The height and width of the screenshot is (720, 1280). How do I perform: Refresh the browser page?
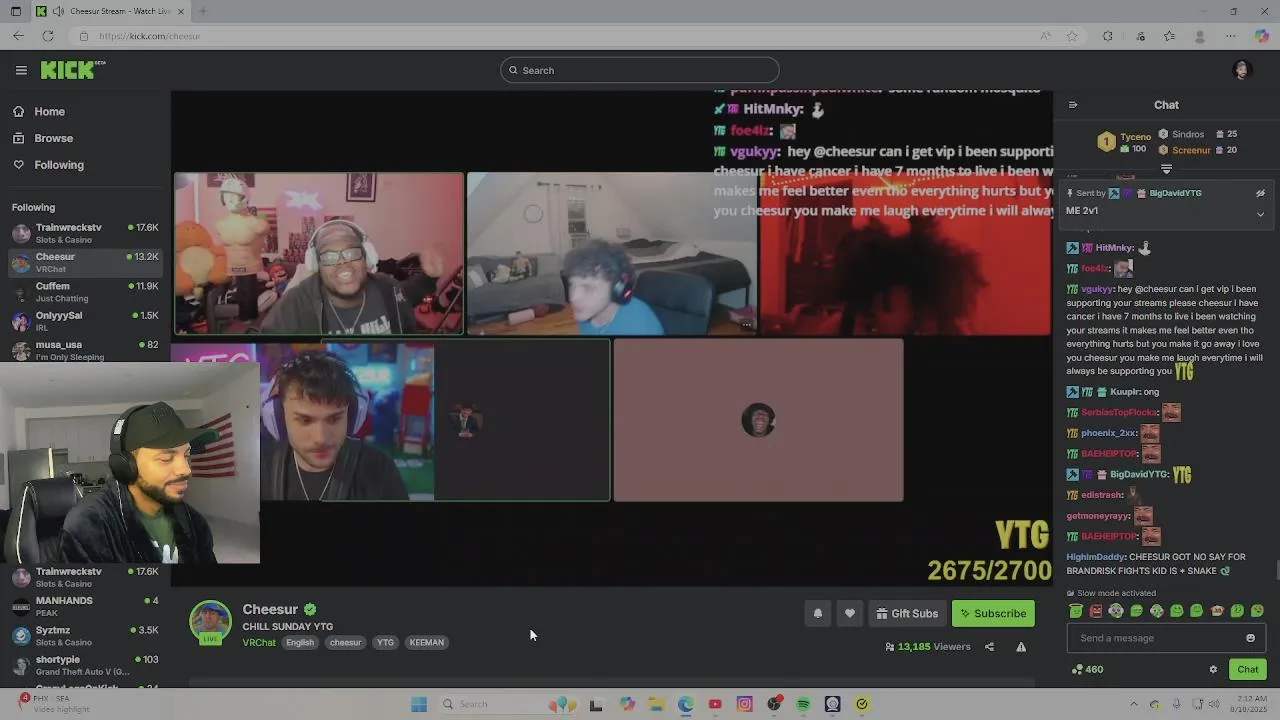click(47, 36)
